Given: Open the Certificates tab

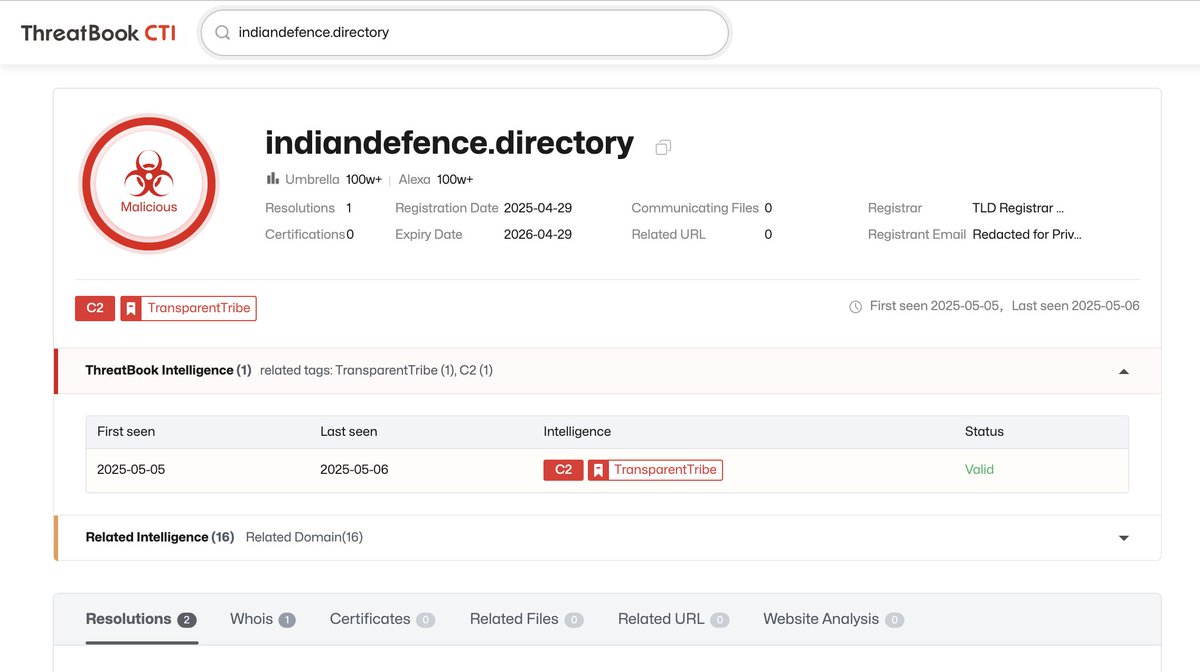Looking at the screenshot, I should click(x=371, y=618).
